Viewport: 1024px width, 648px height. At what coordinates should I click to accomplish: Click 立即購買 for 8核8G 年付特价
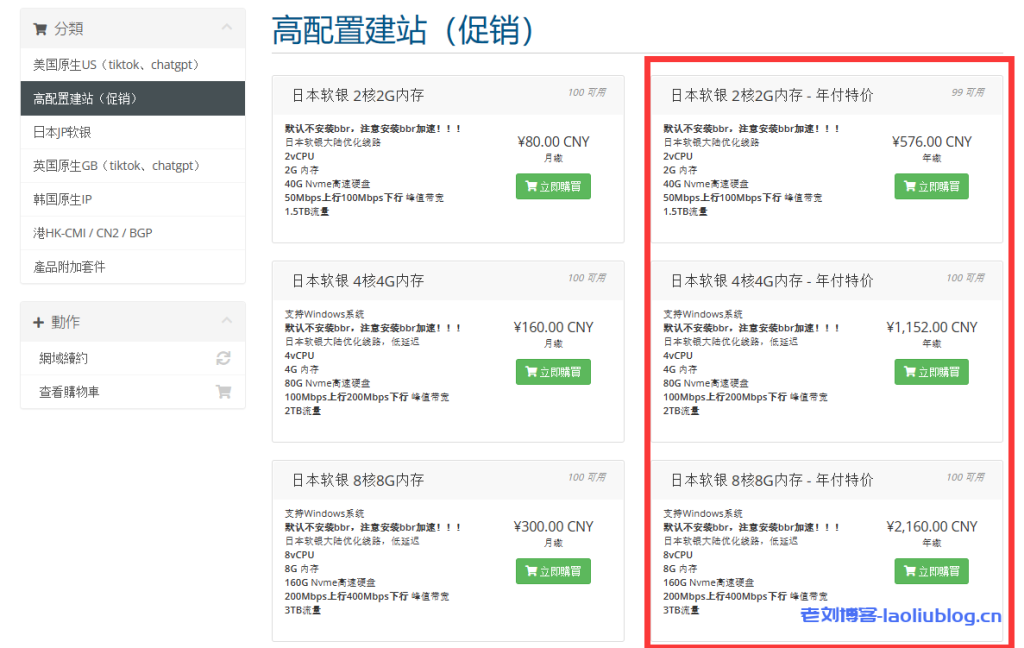tap(931, 571)
